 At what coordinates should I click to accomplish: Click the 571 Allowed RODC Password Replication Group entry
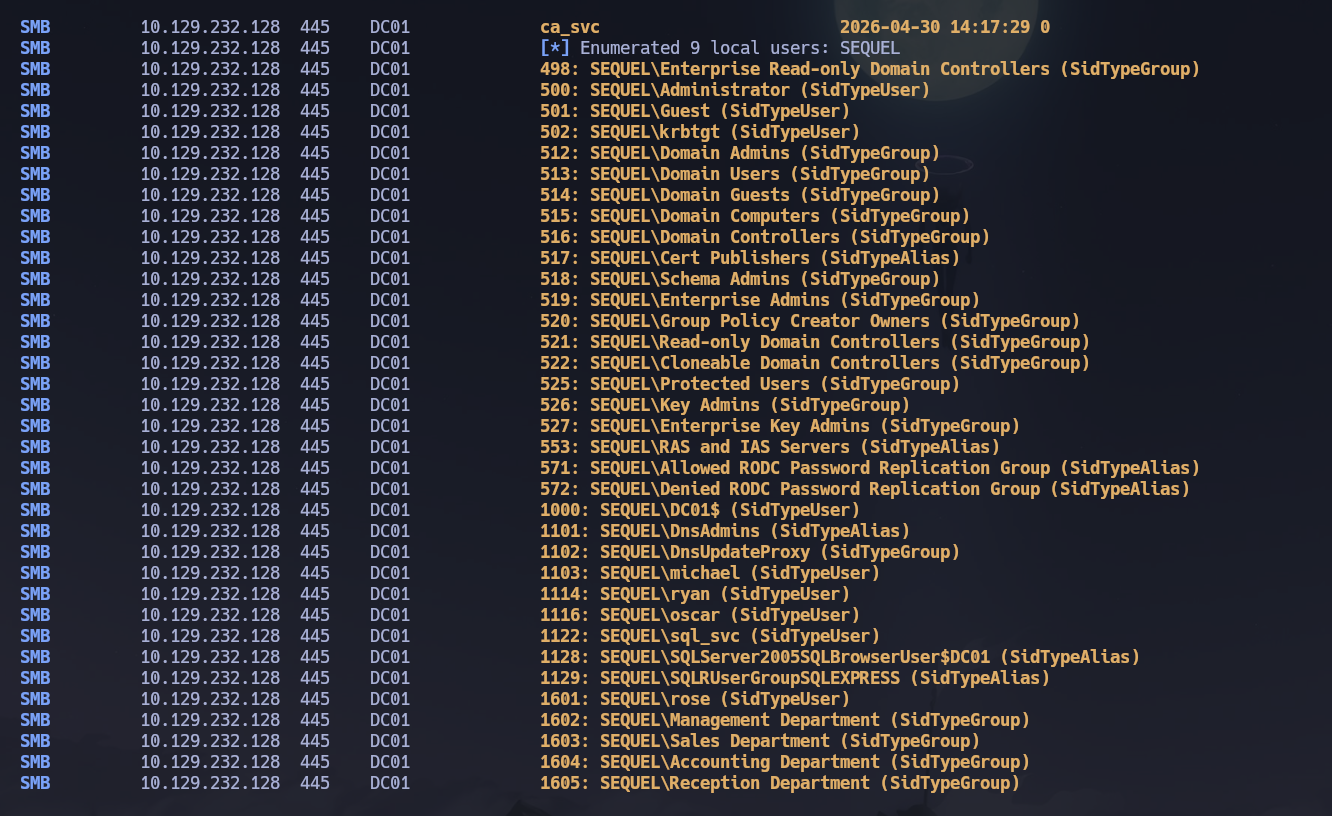(870, 468)
